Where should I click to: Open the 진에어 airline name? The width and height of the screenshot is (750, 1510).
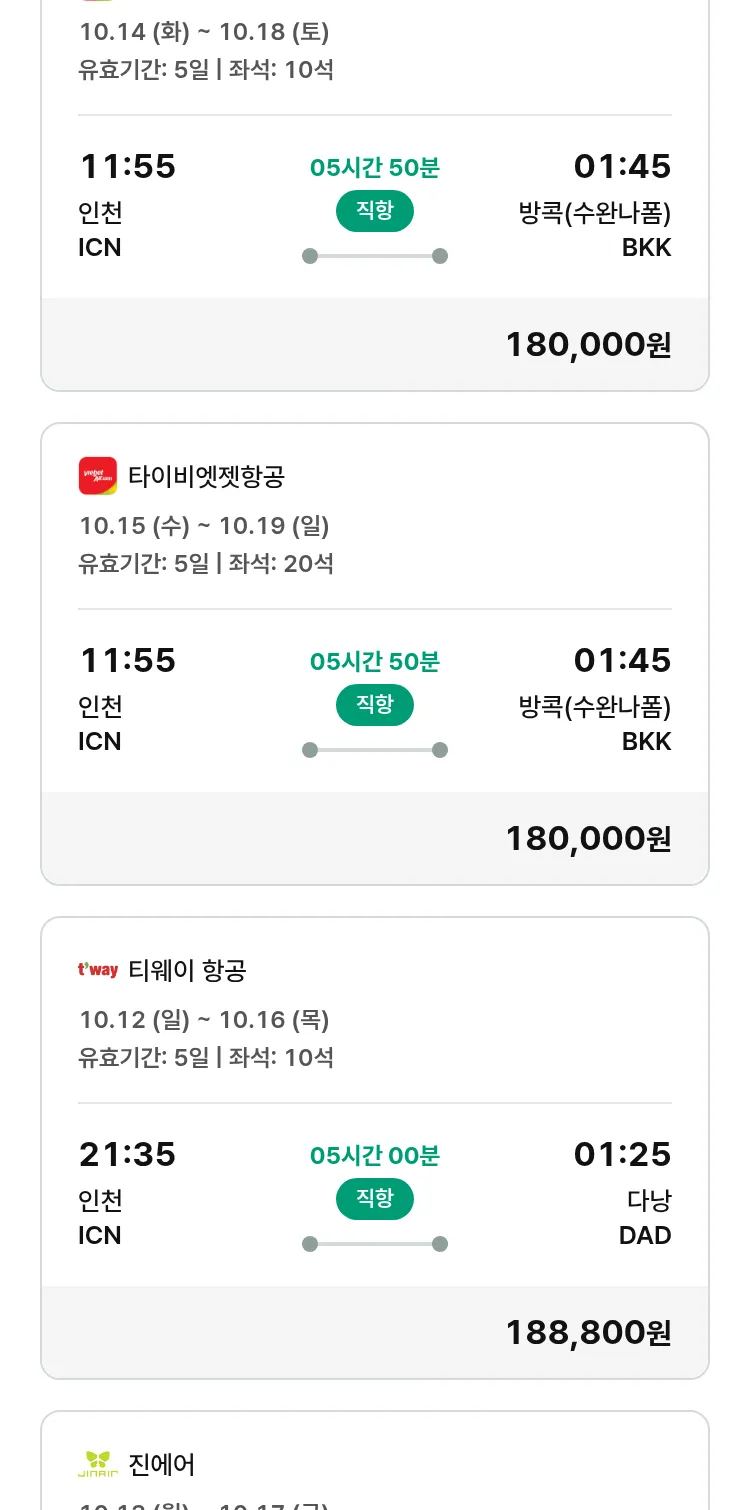coord(162,1464)
